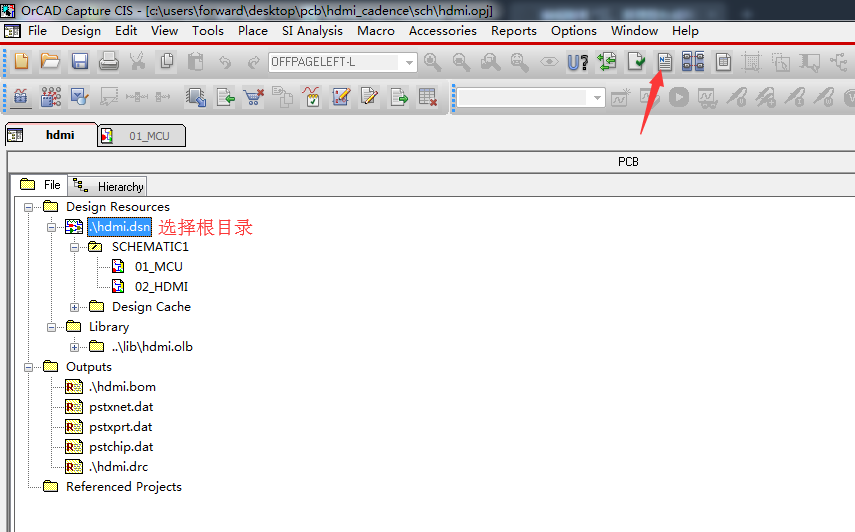
Task: Click the notebook with pencil icon
Action: click(x=341, y=98)
